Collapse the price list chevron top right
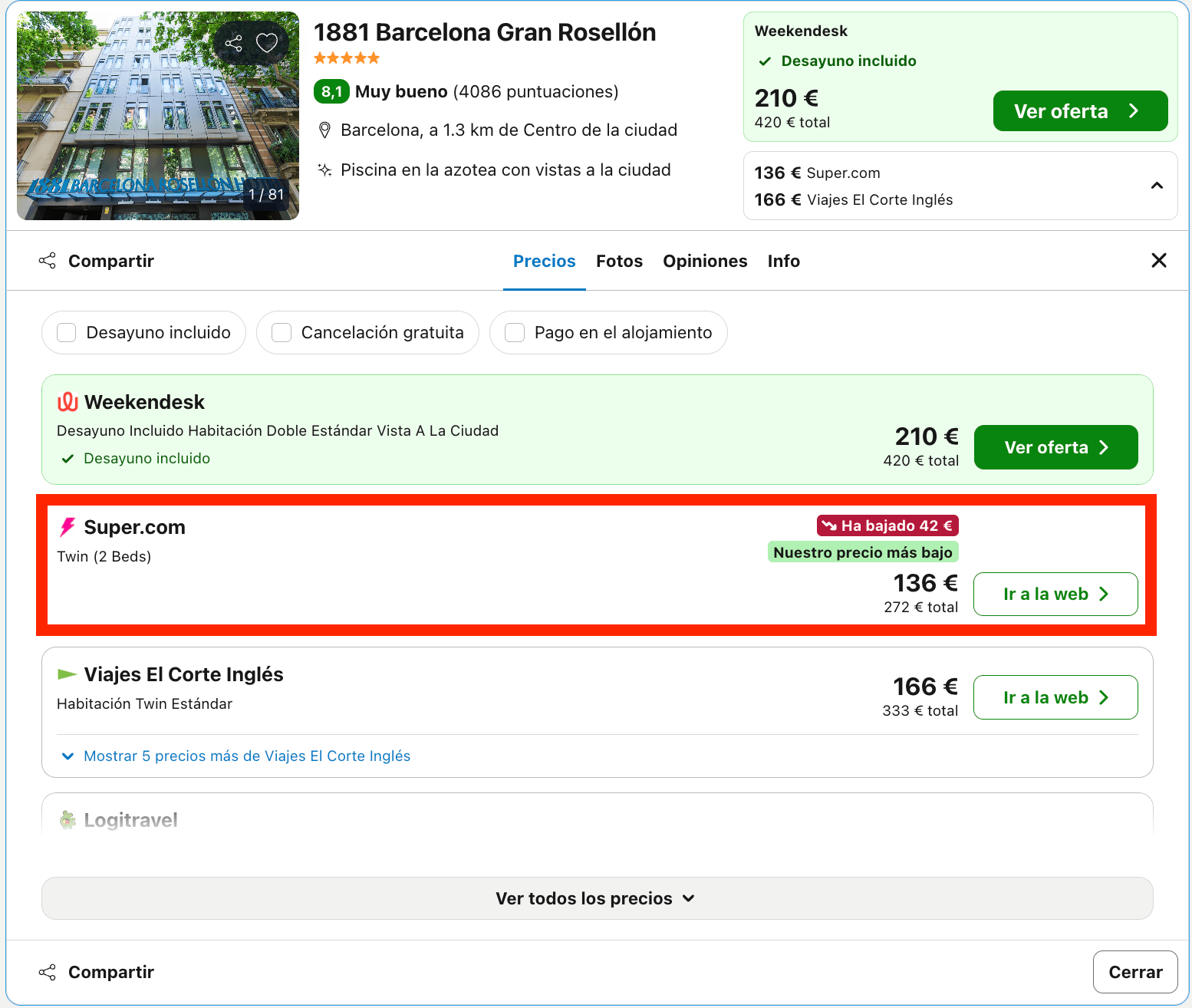Image resolution: width=1192 pixels, height=1008 pixels. click(1157, 186)
